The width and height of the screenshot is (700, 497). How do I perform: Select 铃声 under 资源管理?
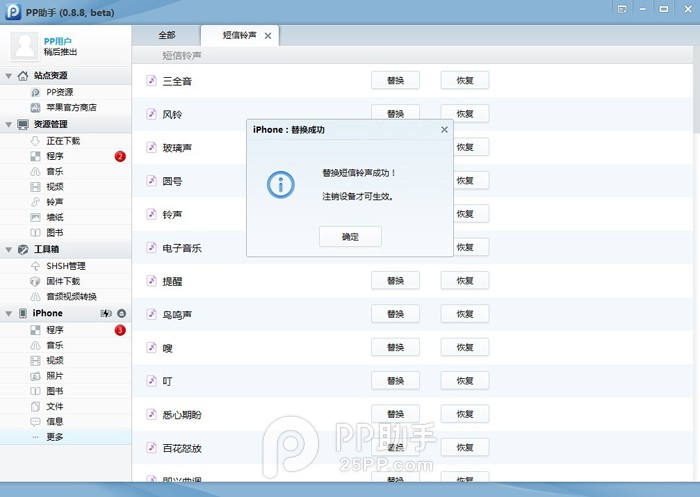(x=55, y=202)
